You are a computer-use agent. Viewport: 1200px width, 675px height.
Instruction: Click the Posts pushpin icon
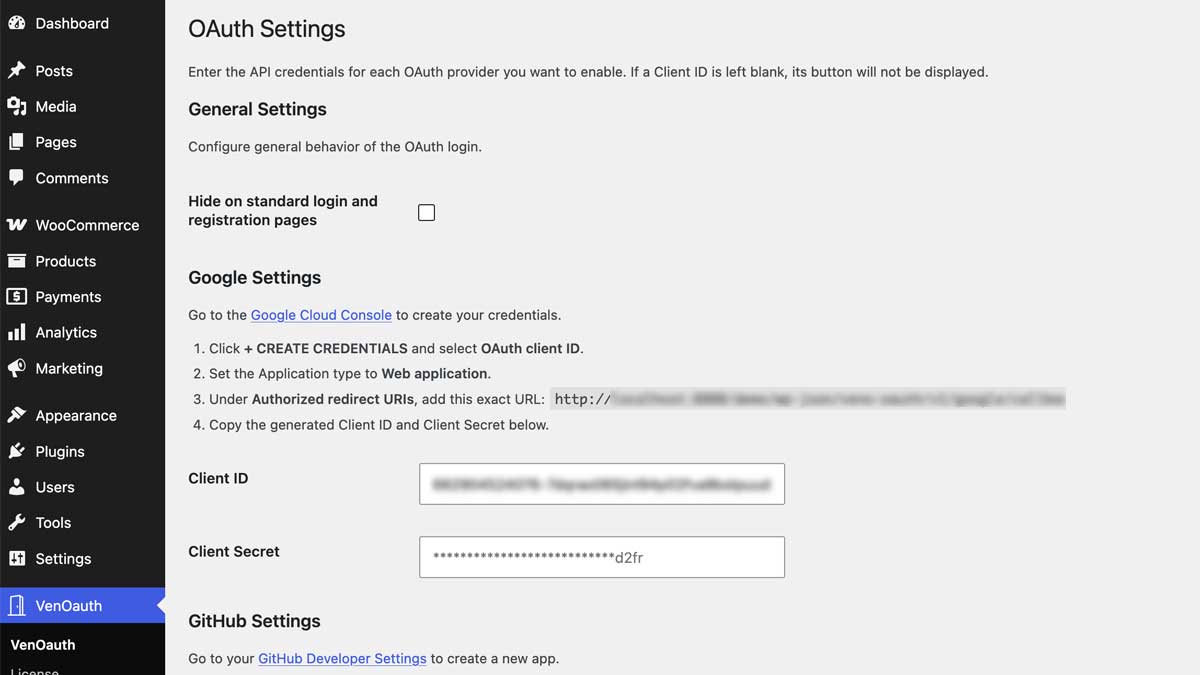pyautogui.click(x=16, y=71)
